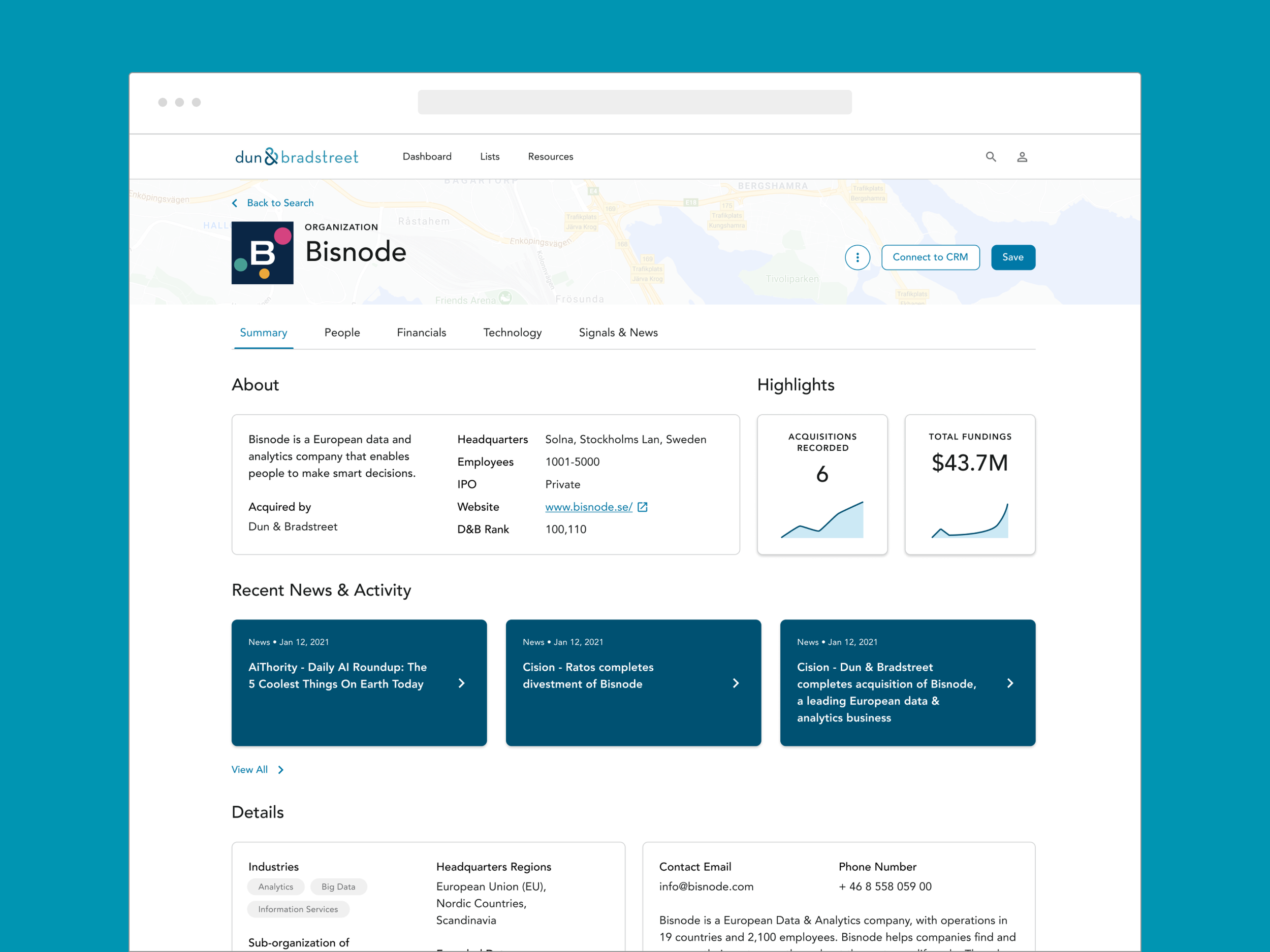Open the user profile icon
Viewport: 1270px width, 952px height.
(1022, 157)
